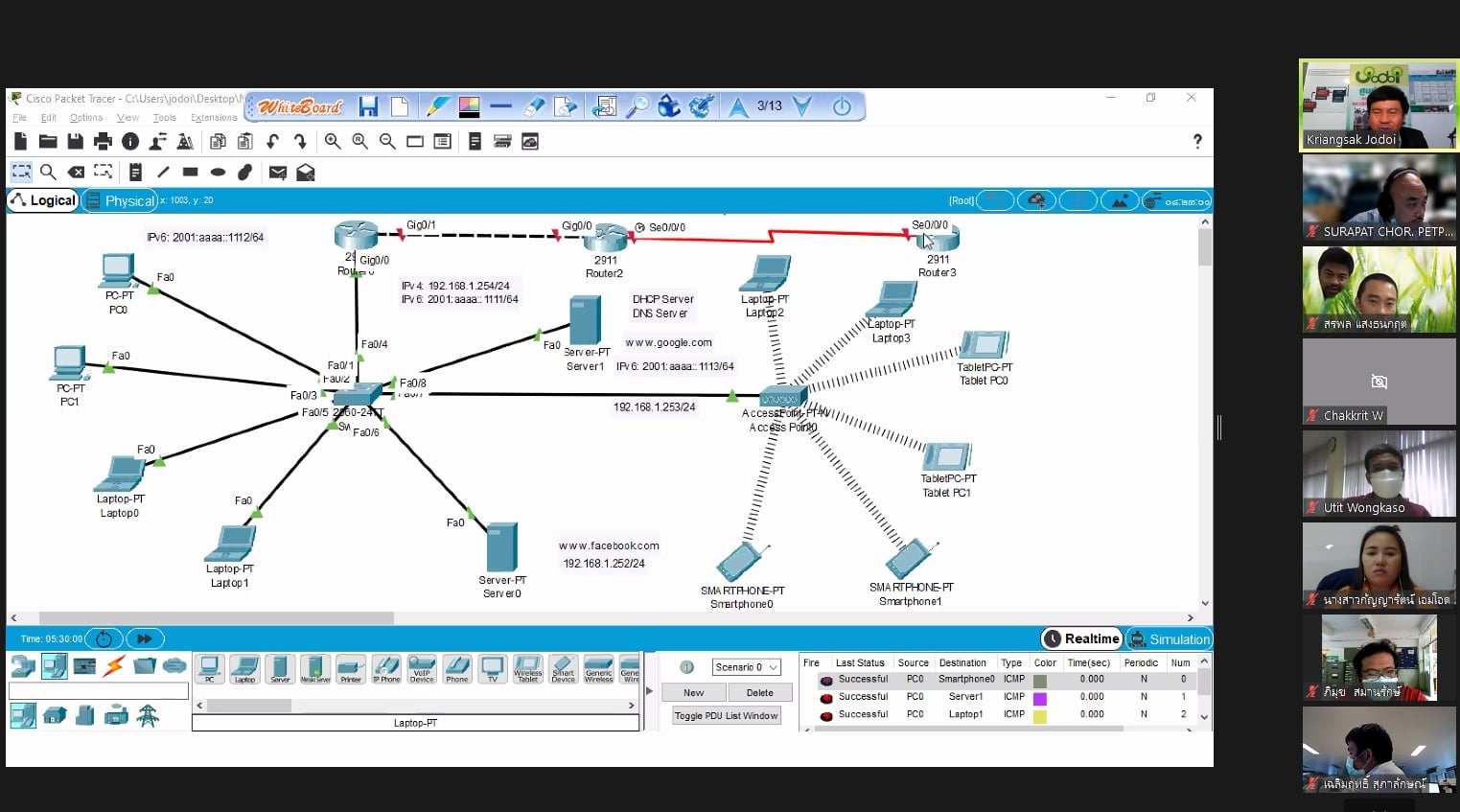The image size is (1460, 812).
Task: Select the Inspect magnifier tool
Action: (x=48, y=173)
